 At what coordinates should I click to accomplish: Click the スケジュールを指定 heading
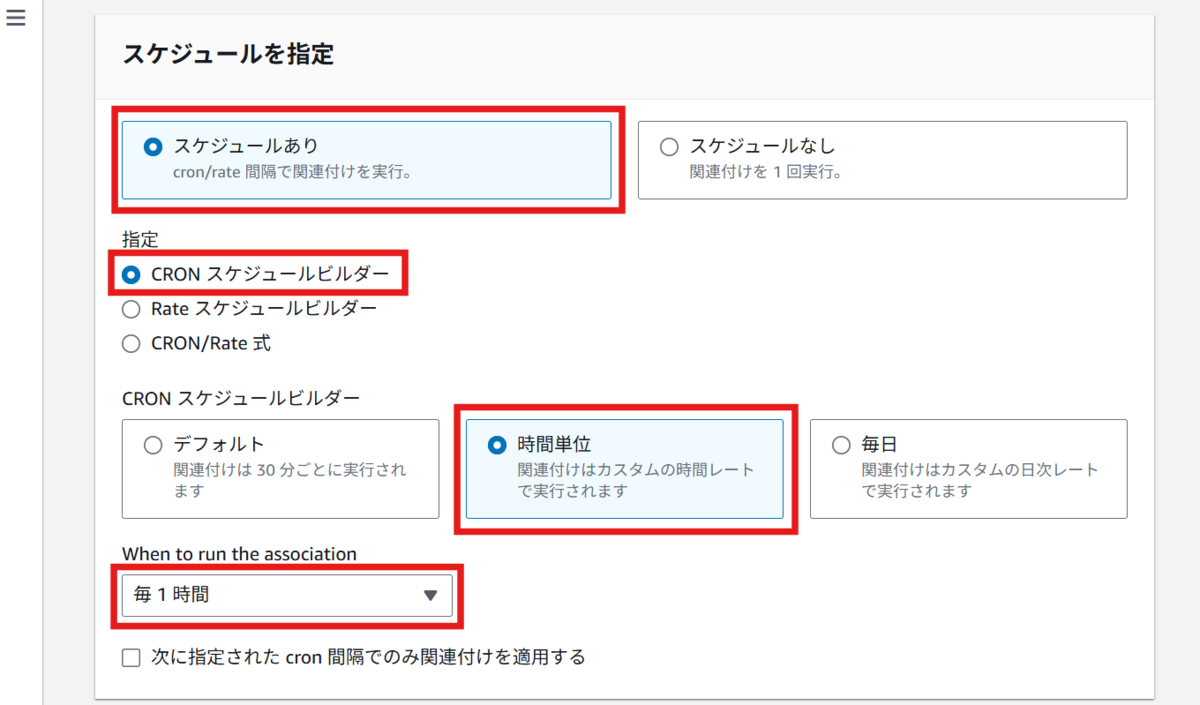(x=228, y=54)
